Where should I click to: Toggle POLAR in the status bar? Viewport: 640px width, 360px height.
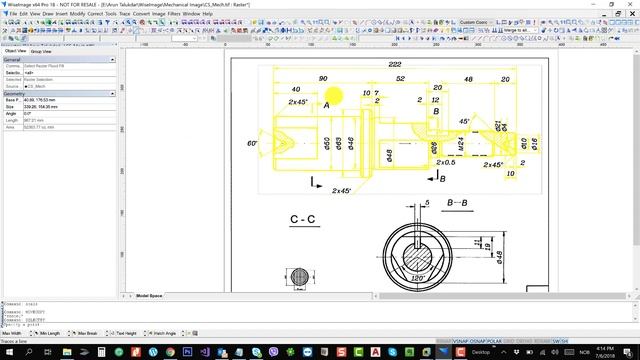494,341
